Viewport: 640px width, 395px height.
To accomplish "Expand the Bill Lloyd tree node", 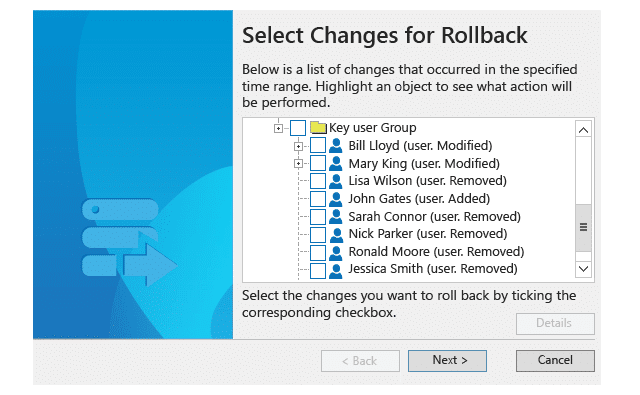I will point(298,146).
